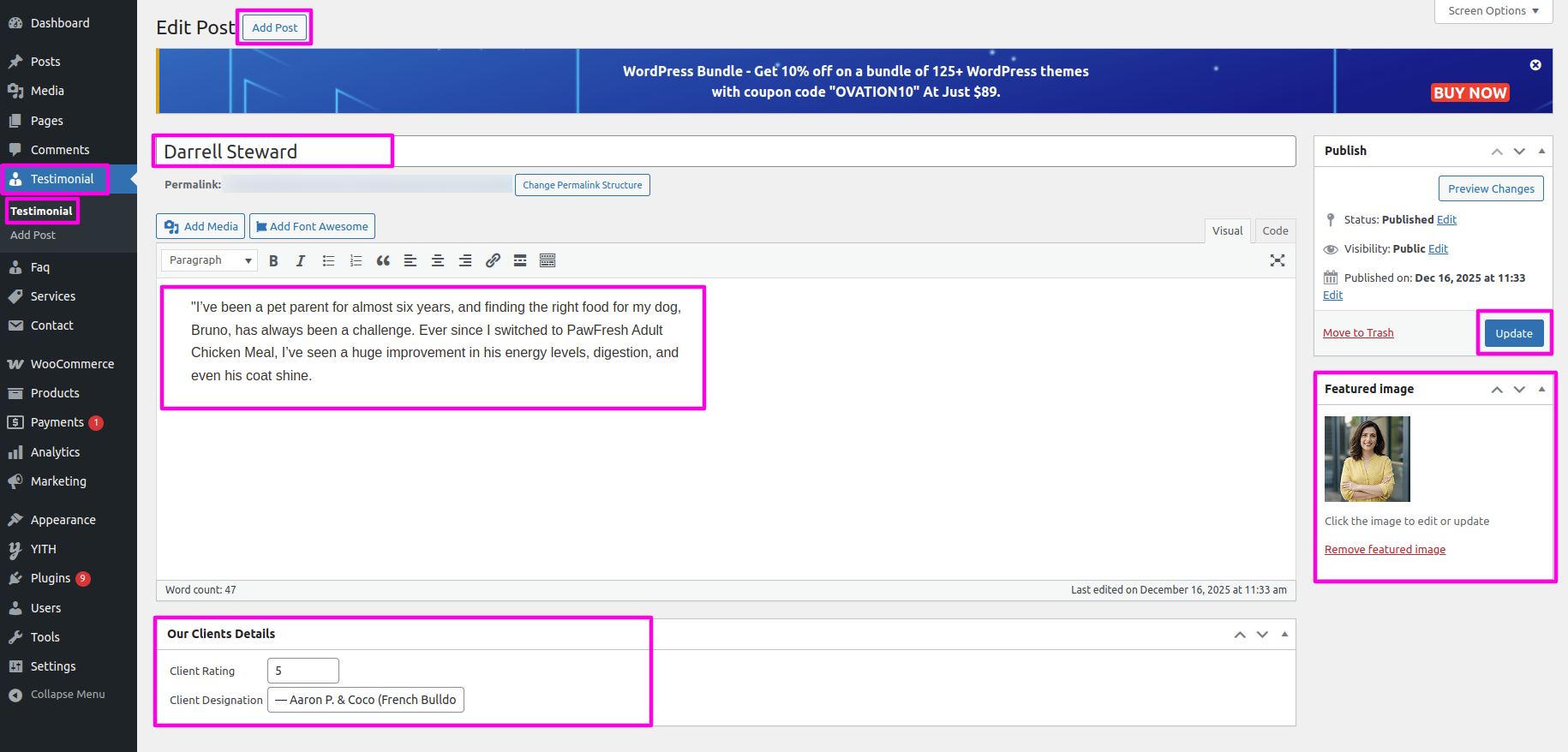Toggle the Publish panel collapse arrow
The height and width of the screenshot is (752, 1568).
1541,151
